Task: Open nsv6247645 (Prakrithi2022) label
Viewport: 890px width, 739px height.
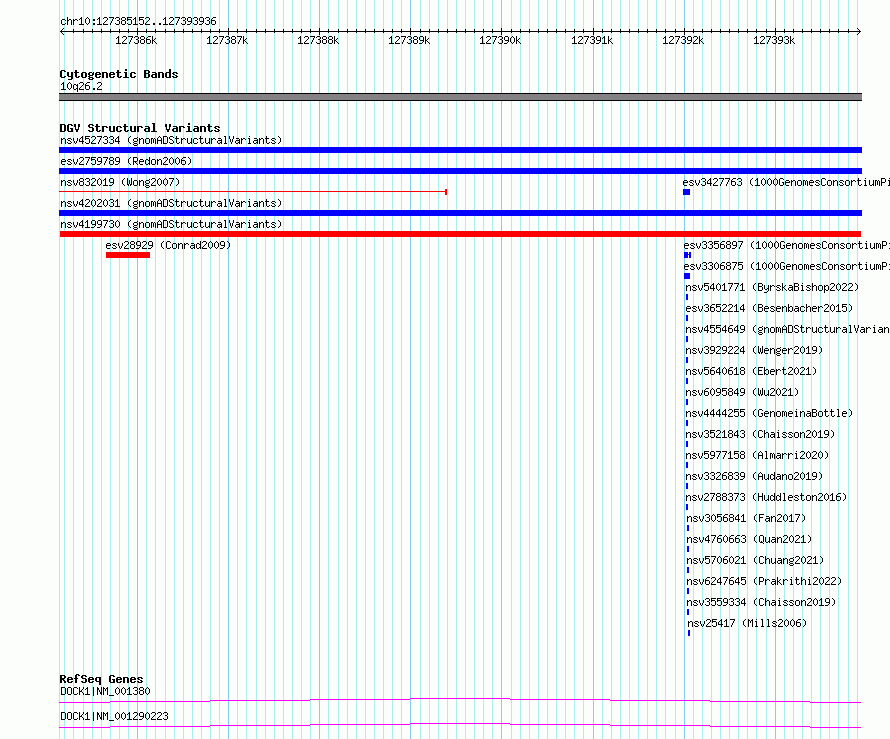Action: (764, 581)
